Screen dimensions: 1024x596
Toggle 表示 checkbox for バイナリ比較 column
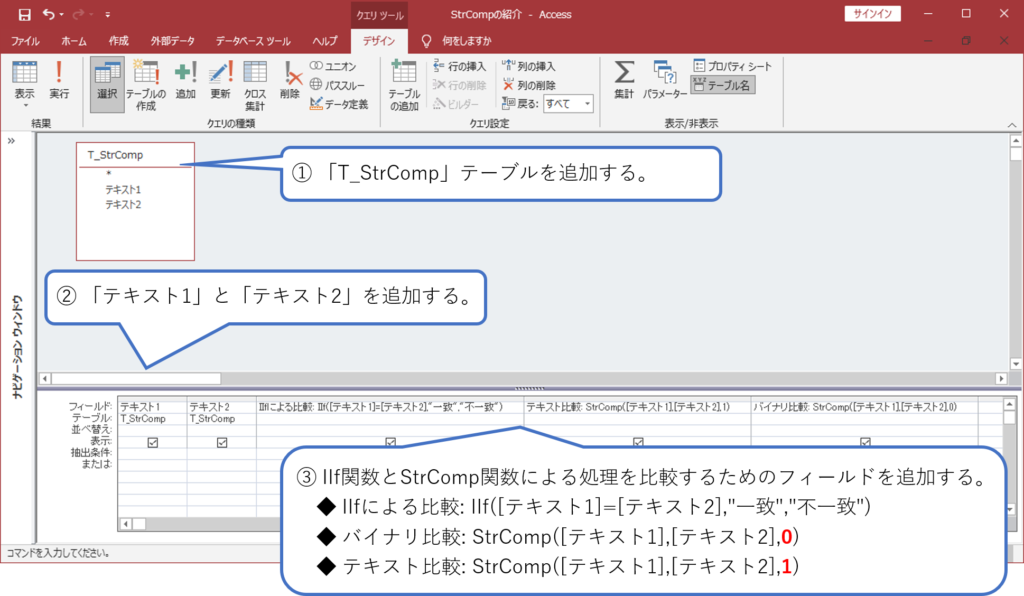coord(865,442)
